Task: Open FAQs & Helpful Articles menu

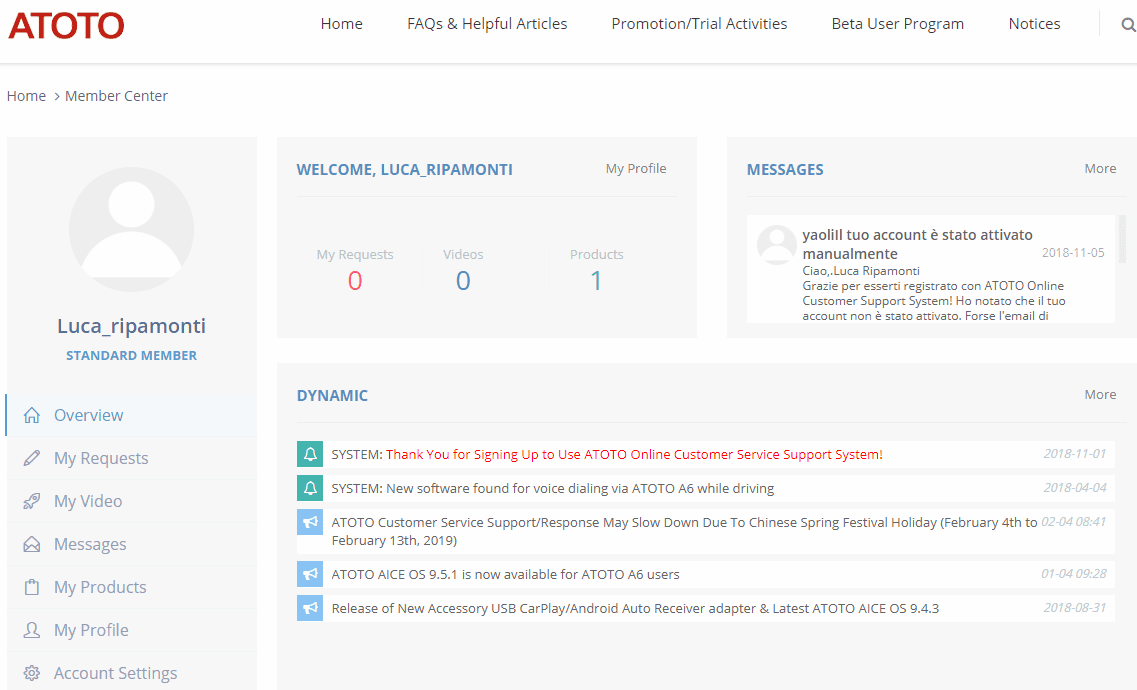Action: click(487, 24)
